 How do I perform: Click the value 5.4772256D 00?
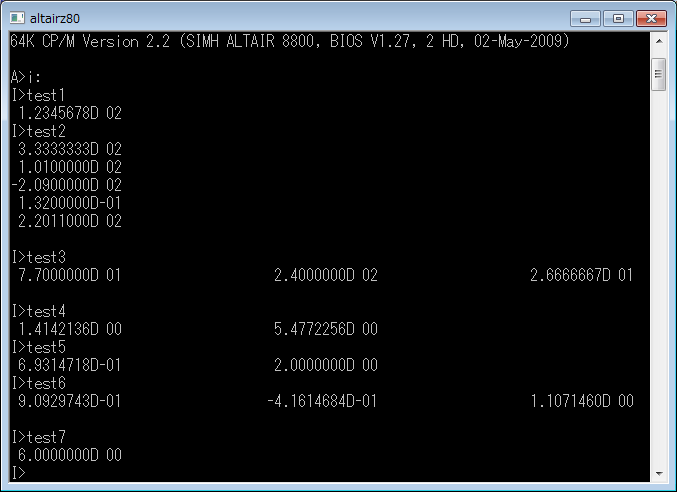326,329
